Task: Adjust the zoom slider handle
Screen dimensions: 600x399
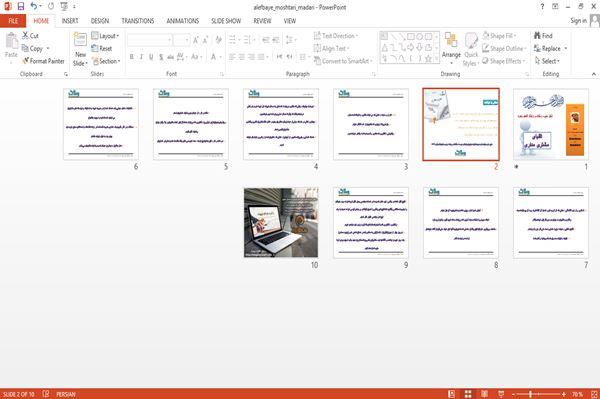Action: [530, 394]
